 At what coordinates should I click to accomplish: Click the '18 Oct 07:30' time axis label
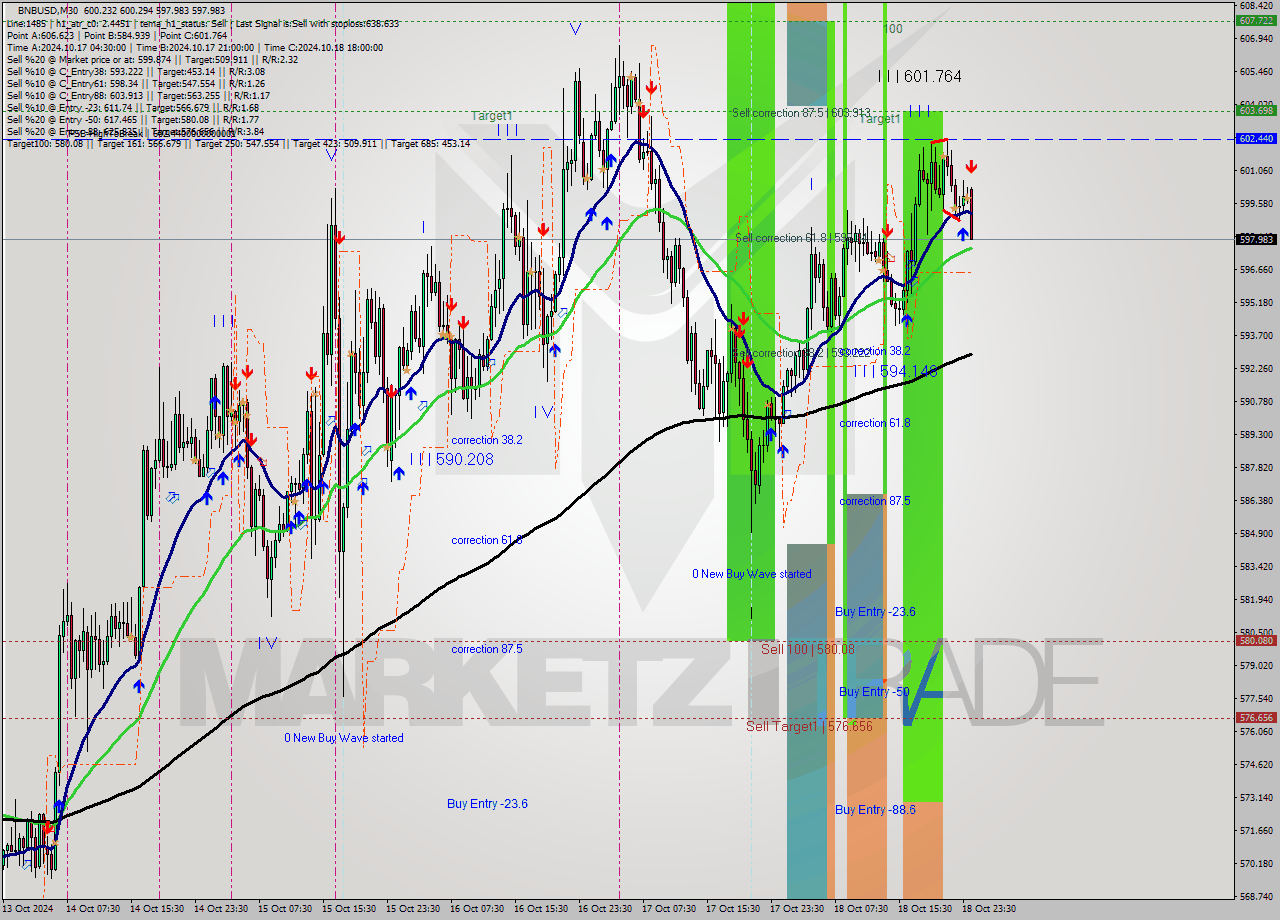coord(860,909)
